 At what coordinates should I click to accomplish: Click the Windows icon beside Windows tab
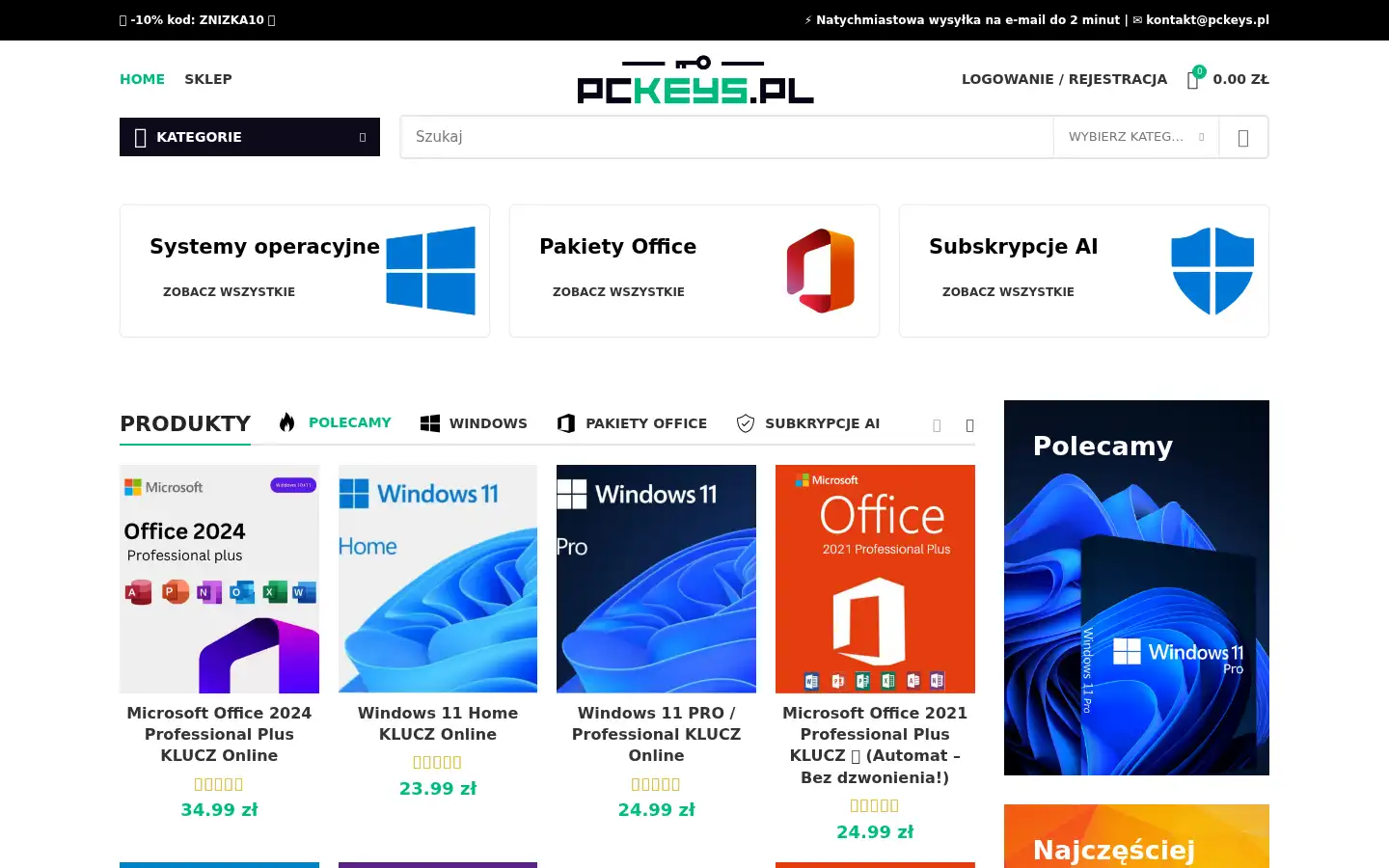point(430,423)
